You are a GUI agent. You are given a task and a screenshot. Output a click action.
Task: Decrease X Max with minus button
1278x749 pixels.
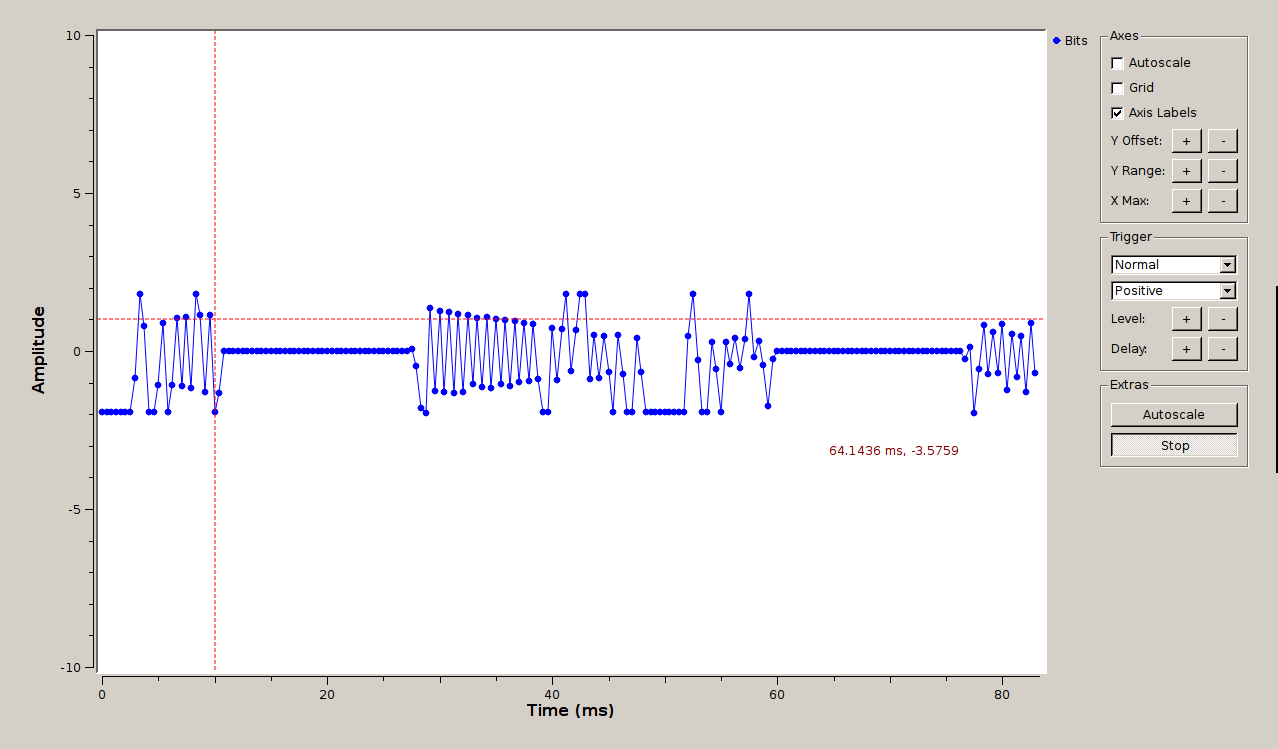click(1222, 201)
